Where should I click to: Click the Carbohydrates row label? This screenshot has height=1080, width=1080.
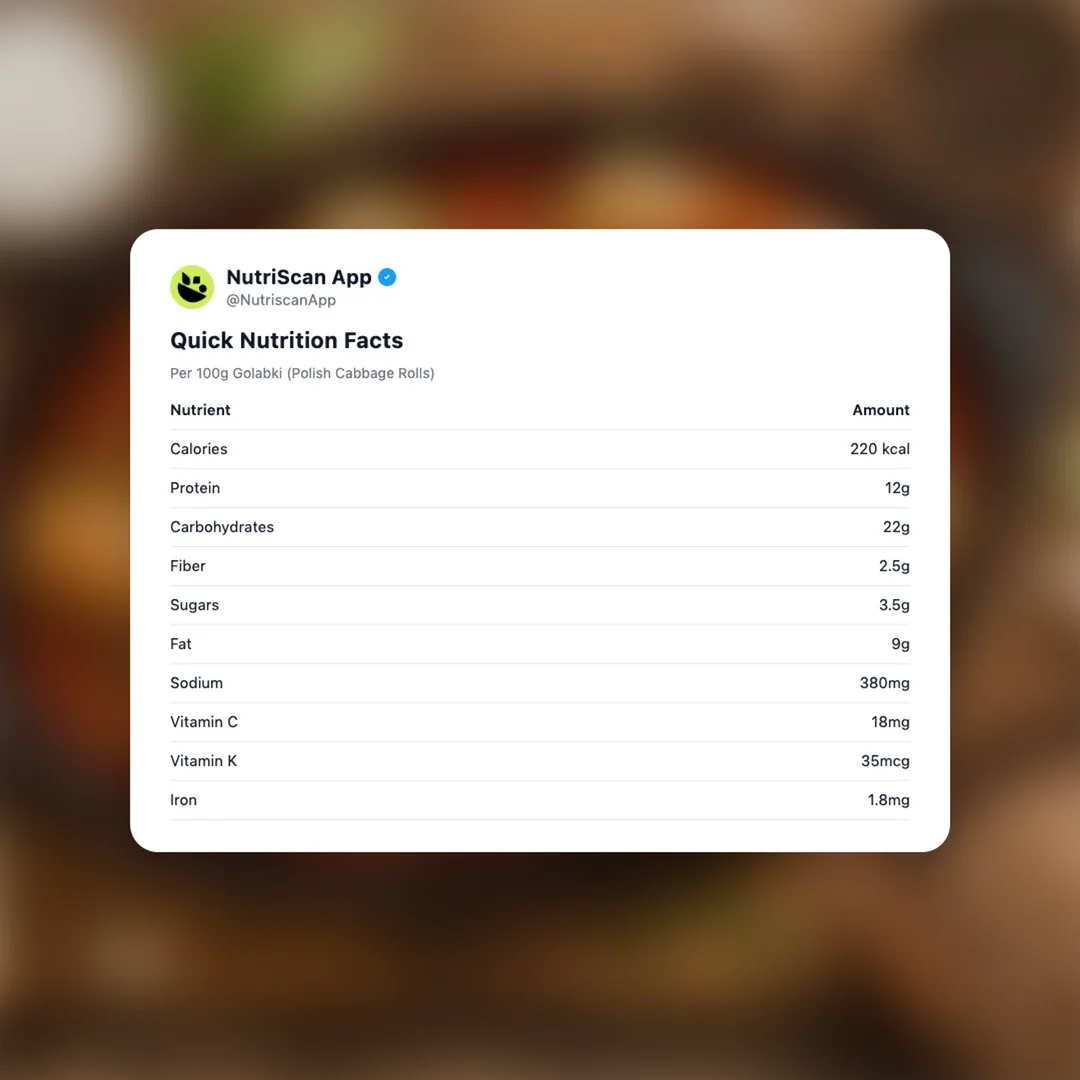click(x=222, y=527)
